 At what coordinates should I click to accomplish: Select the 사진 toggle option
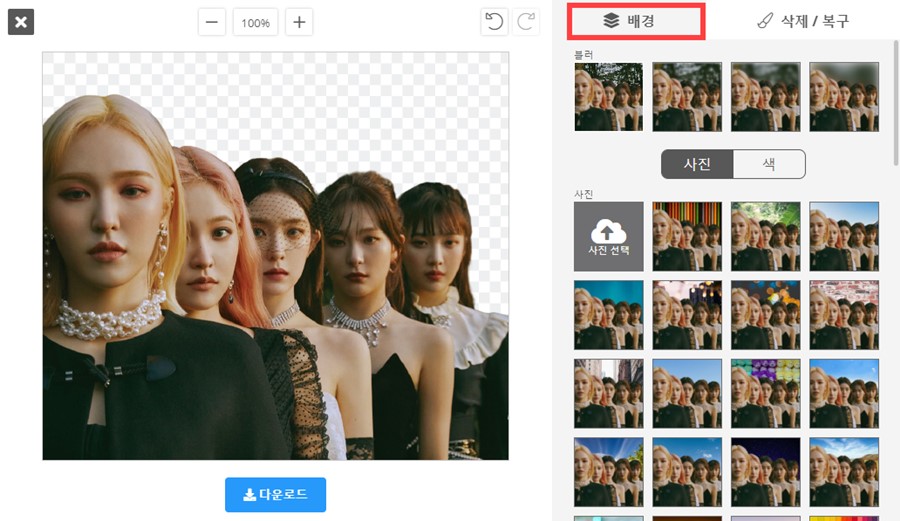click(697, 164)
